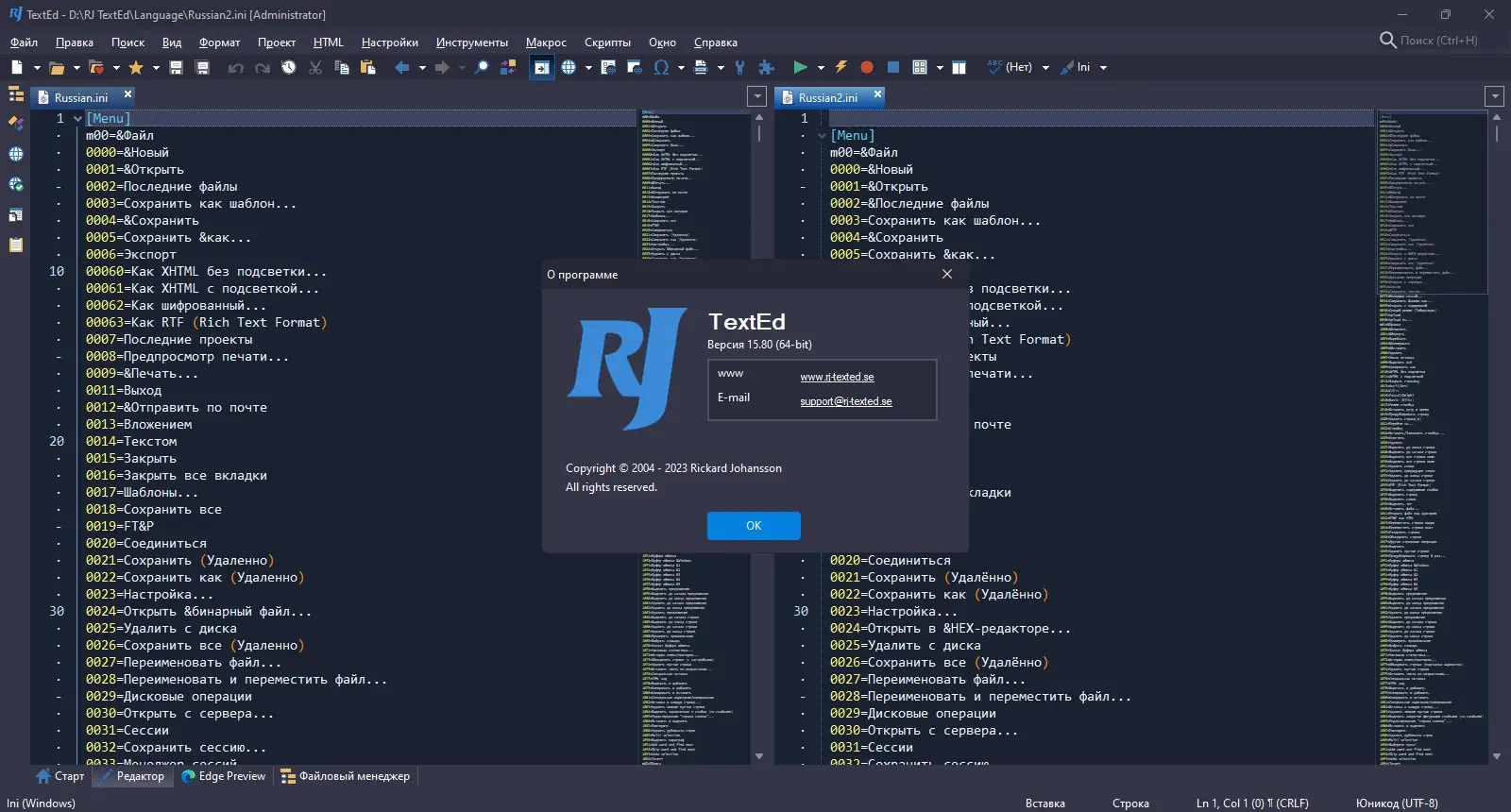Screen dimensions: 1511x812
Task: Click the scroll-down arrow of the left editor scrollbar
Action: tap(758, 756)
